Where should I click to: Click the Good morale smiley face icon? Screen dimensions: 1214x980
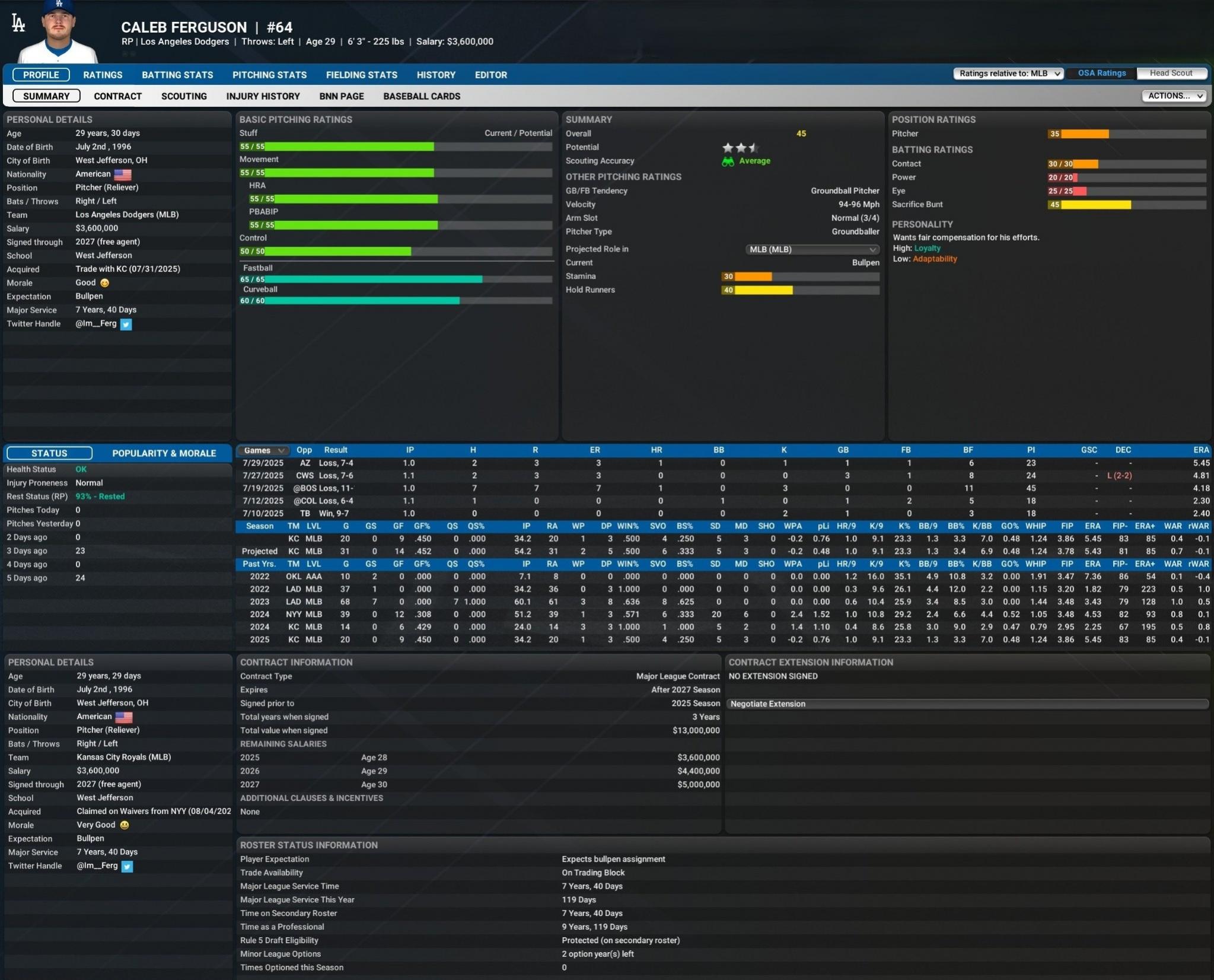point(105,284)
